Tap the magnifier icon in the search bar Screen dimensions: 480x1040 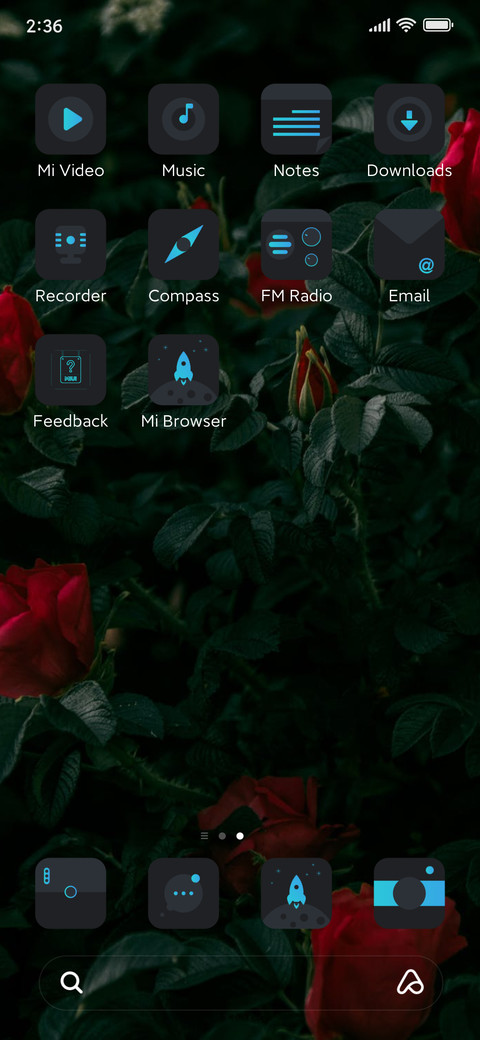click(x=72, y=982)
